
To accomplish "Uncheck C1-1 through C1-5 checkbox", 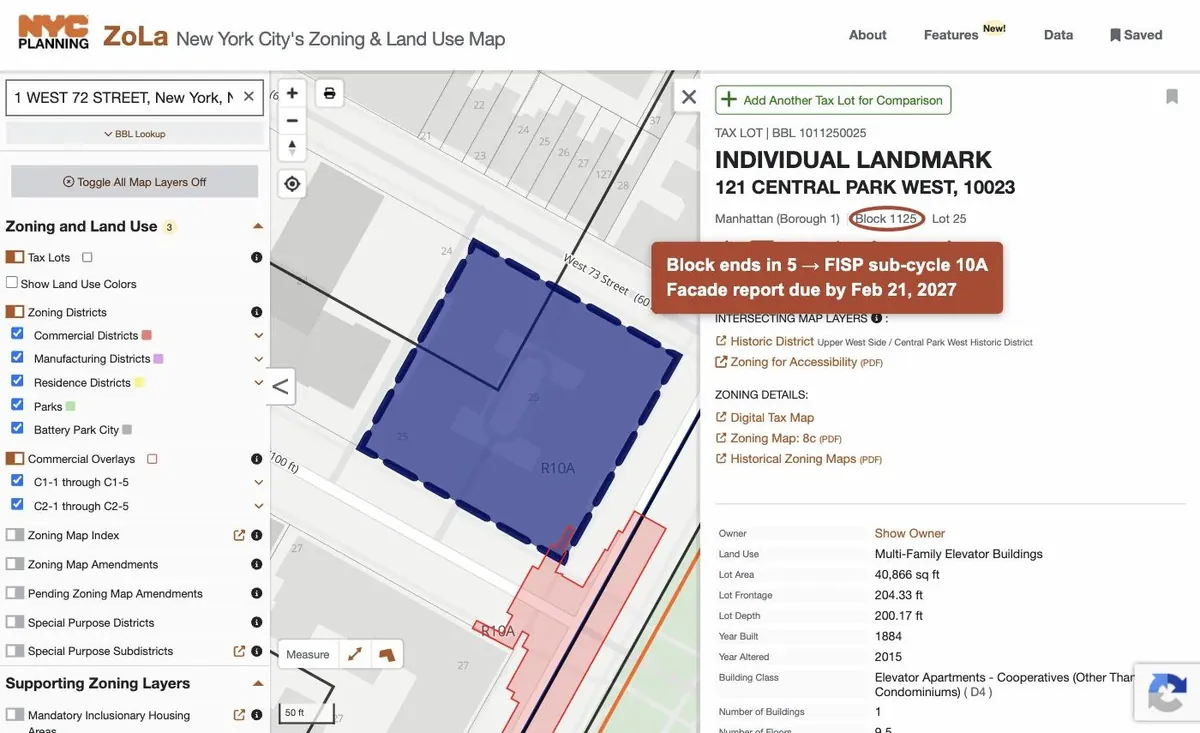I will pos(17,481).
